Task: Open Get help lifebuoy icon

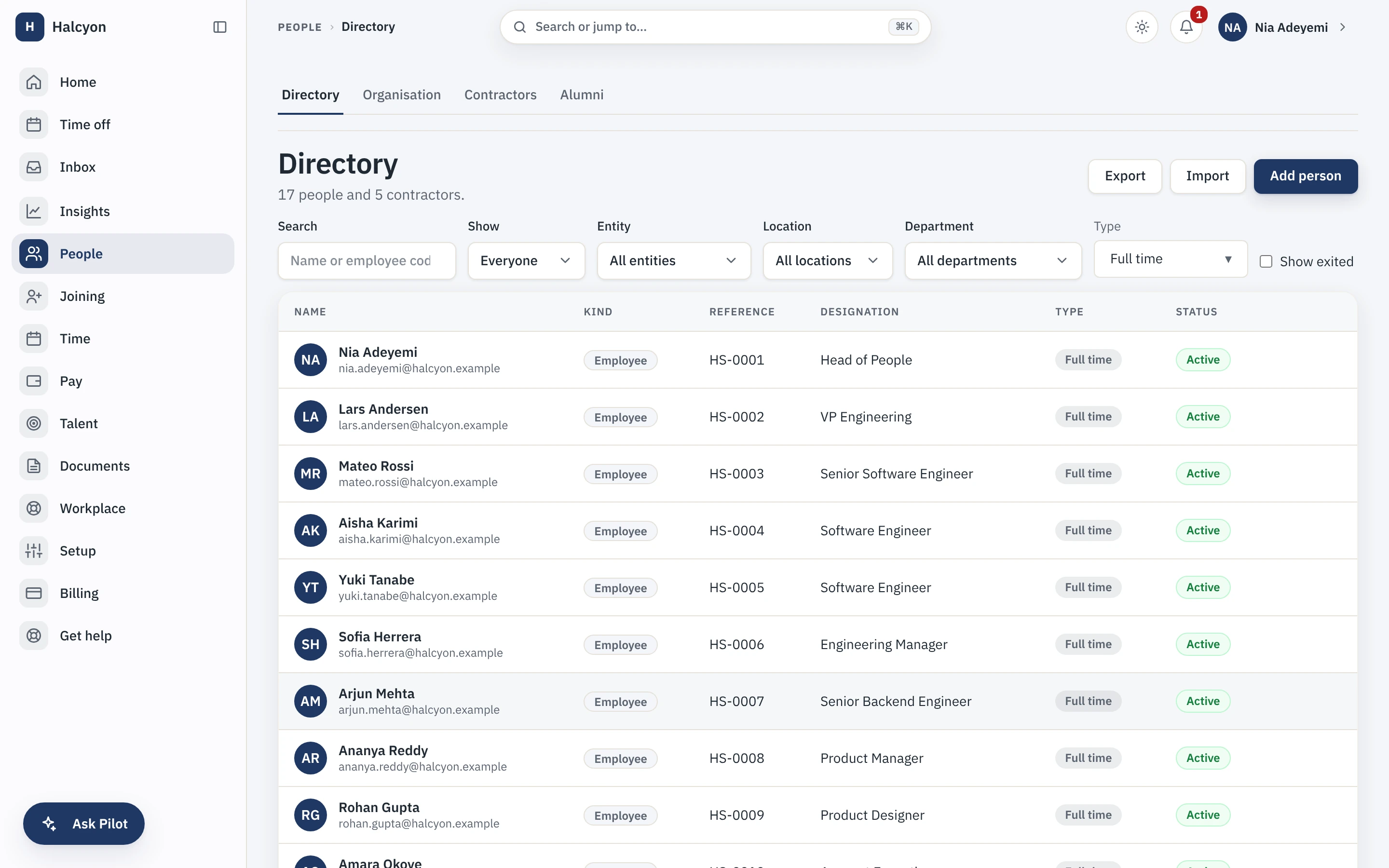Action: pos(34,636)
